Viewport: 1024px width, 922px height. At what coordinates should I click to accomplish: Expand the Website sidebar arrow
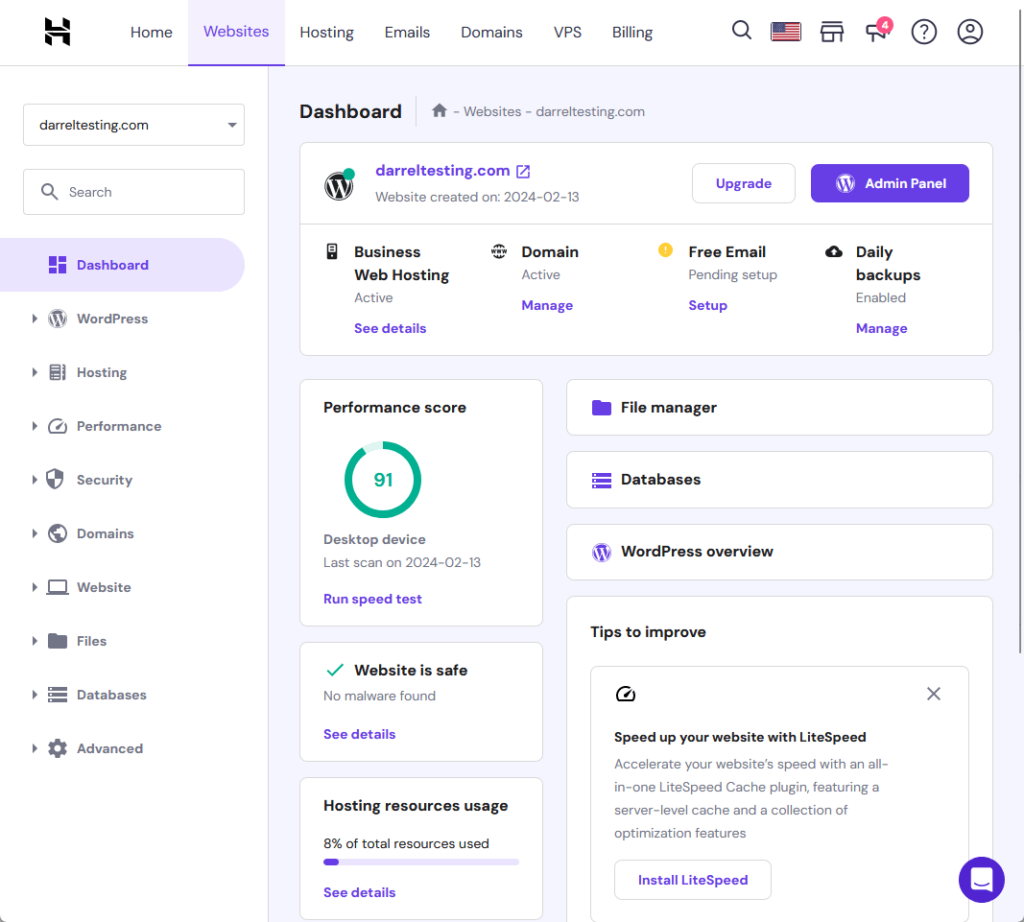pos(35,587)
